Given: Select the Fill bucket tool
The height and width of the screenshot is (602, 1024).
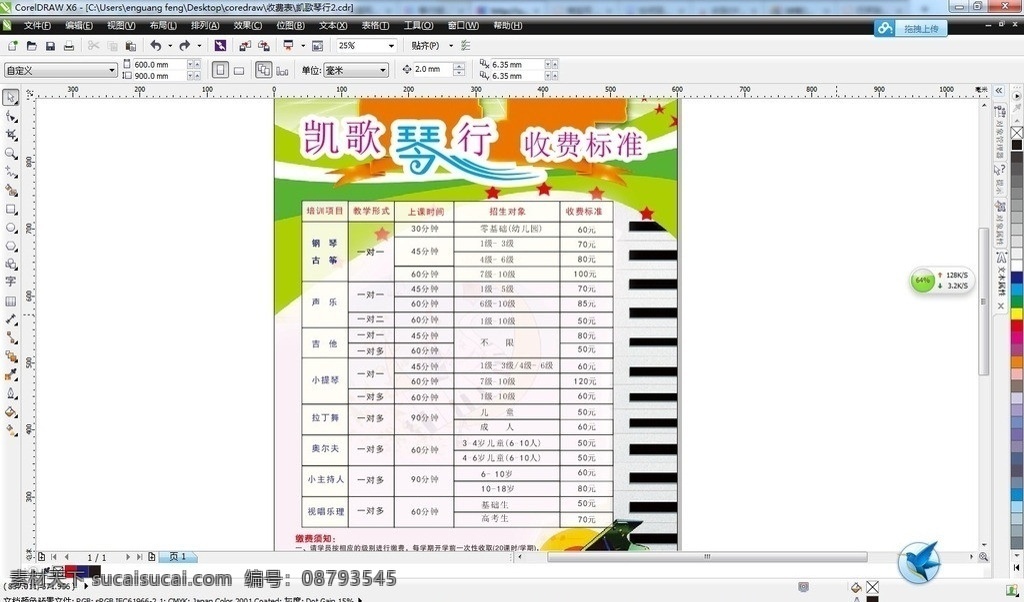Looking at the screenshot, I should (10, 412).
